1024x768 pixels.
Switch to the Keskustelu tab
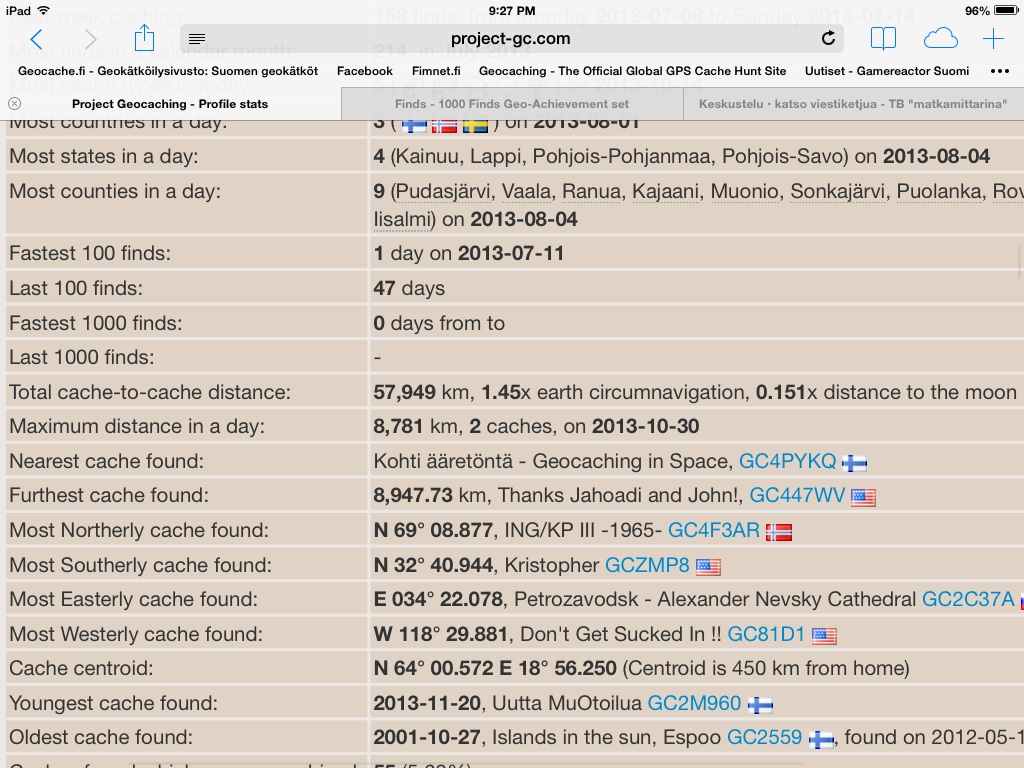point(853,104)
